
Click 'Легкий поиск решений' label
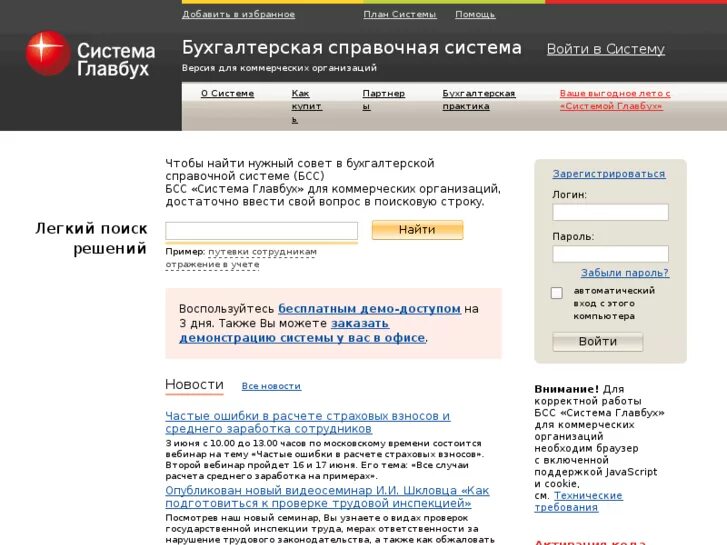[91, 238]
